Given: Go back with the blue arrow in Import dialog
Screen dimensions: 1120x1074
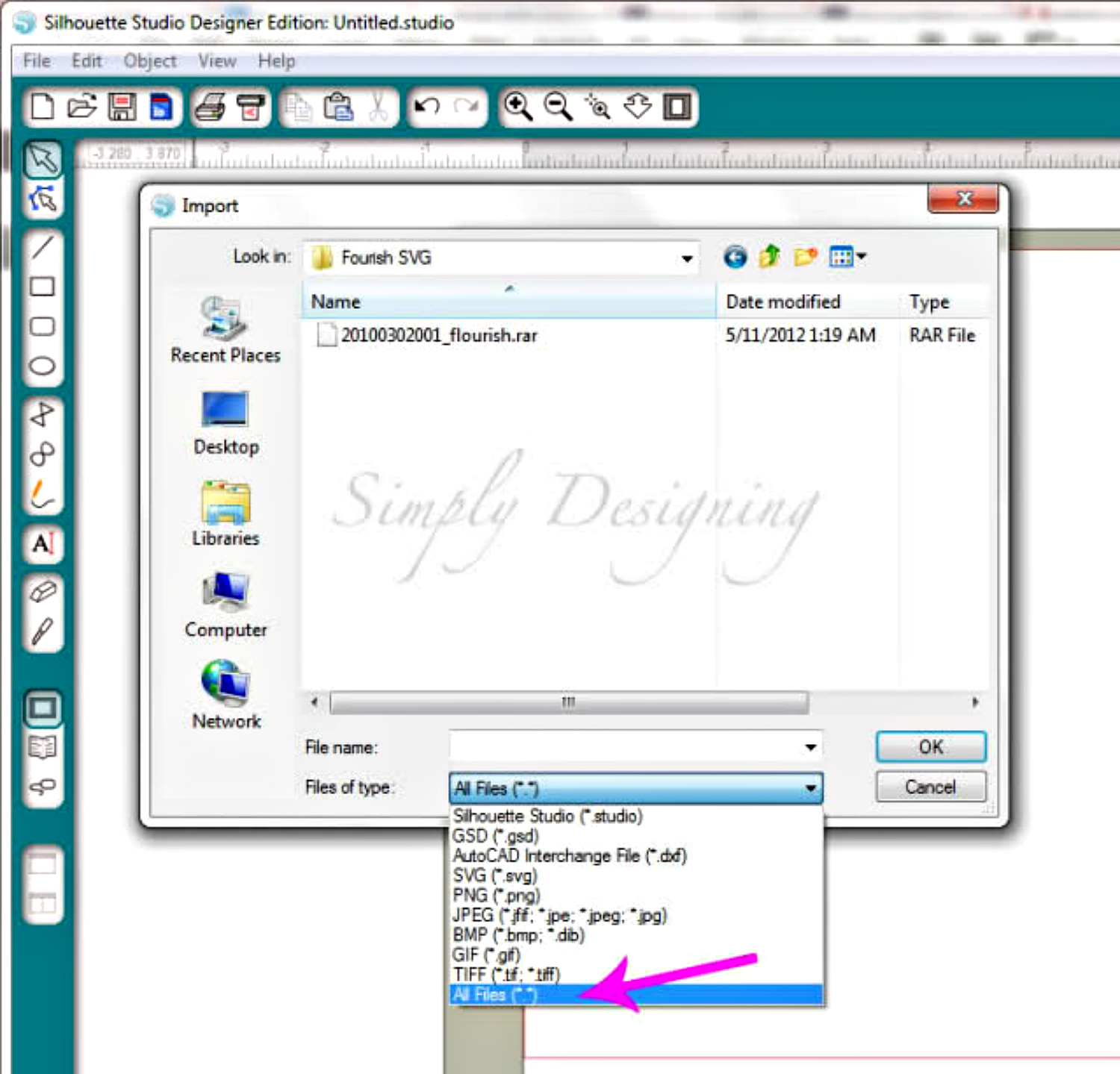Looking at the screenshot, I should [x=735, y=257].
